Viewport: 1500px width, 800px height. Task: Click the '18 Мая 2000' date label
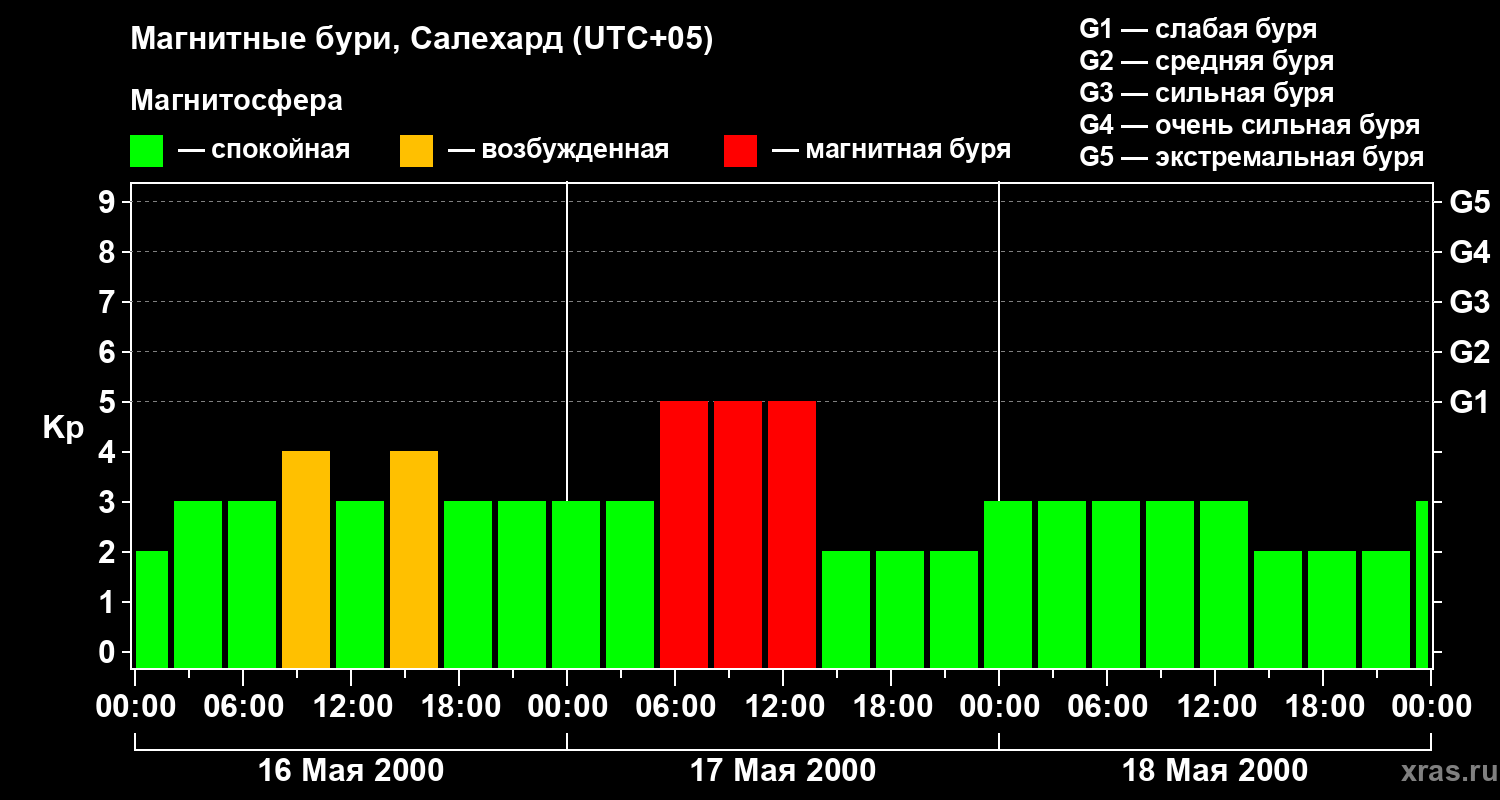coord(1215,770)
